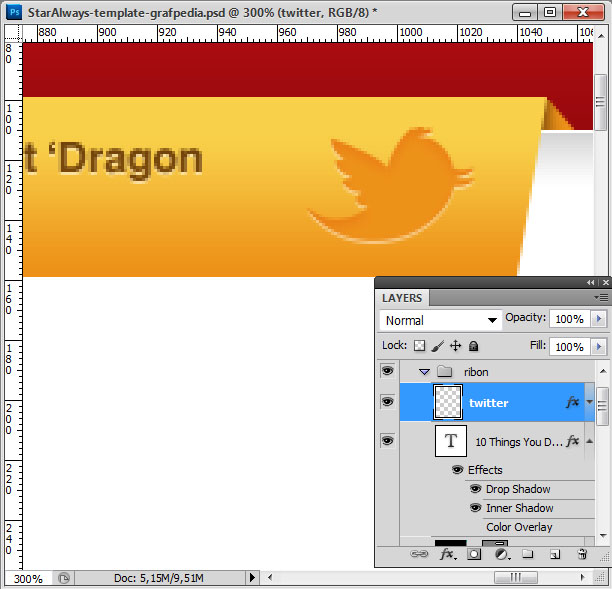This screenshot has width=612, height=589.
Task: Click the fx badge on the text layer
Action: tap(573, 441)
